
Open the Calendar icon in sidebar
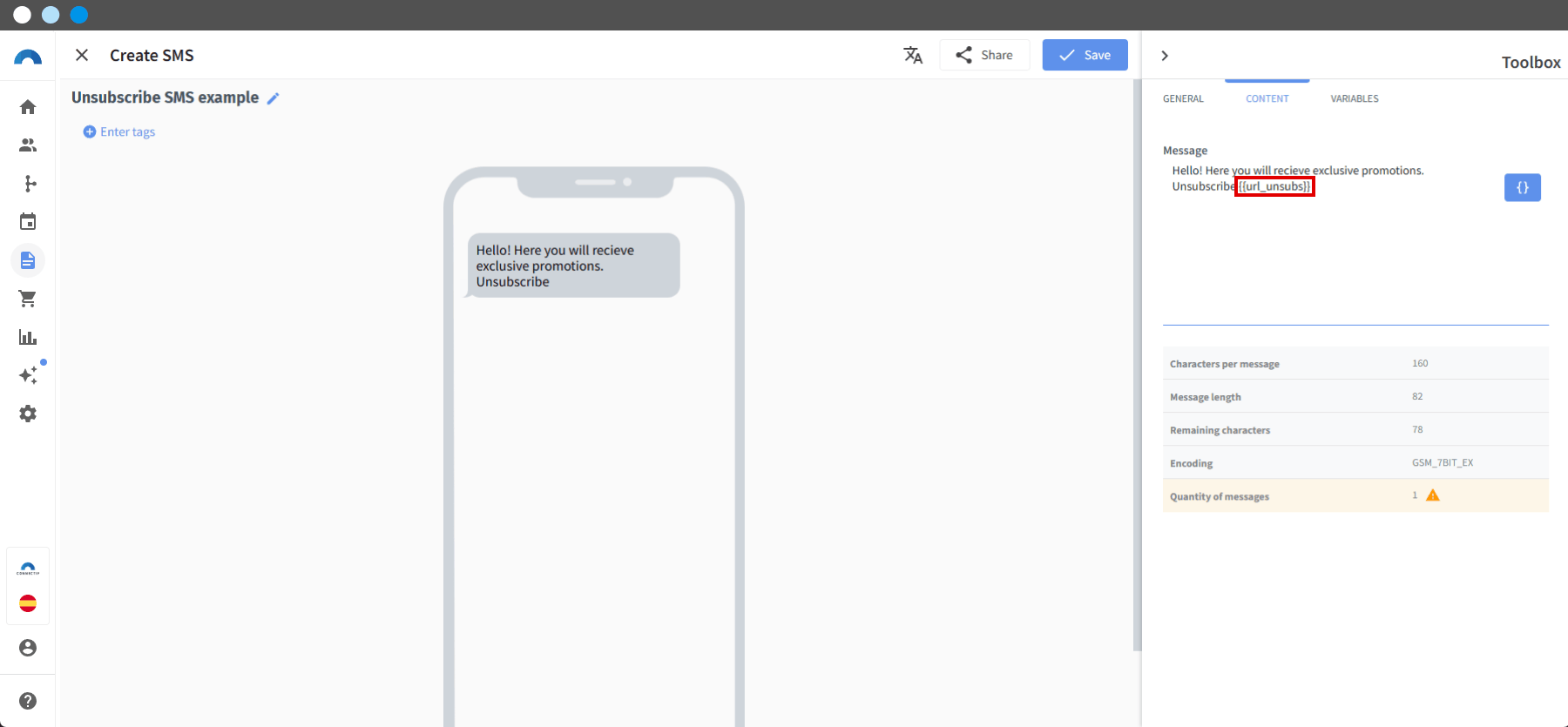28,222
